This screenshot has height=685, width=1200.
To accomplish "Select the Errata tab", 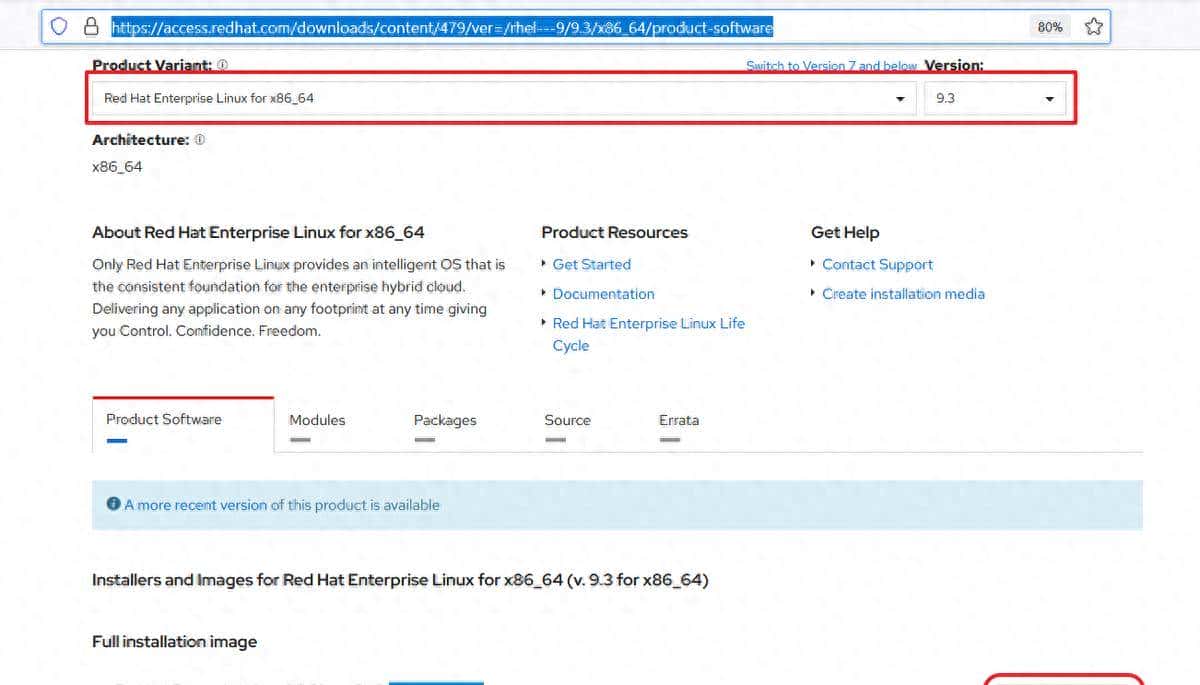I will 678,420.
